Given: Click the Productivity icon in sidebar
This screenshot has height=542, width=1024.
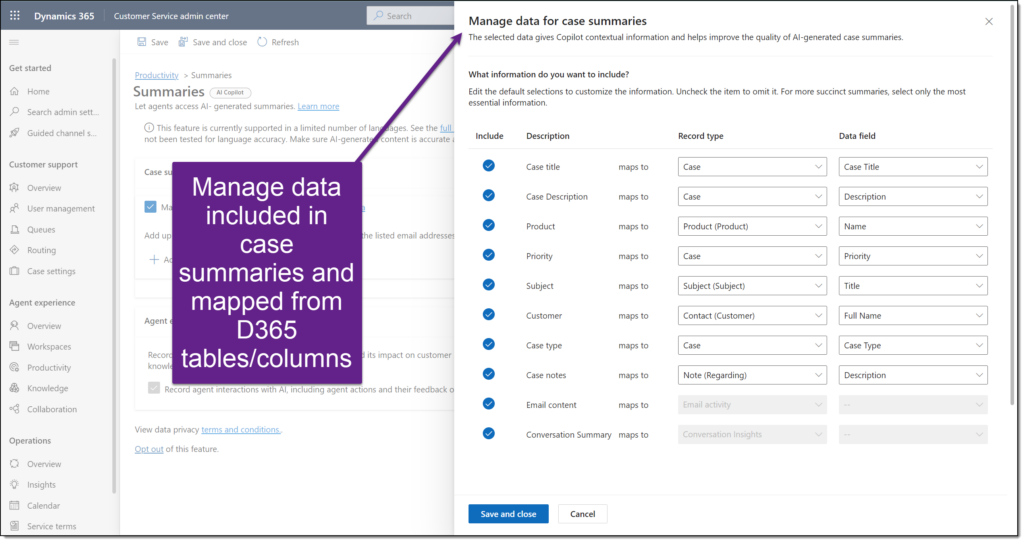Looking at the screenshot, I should coord(14,367).
